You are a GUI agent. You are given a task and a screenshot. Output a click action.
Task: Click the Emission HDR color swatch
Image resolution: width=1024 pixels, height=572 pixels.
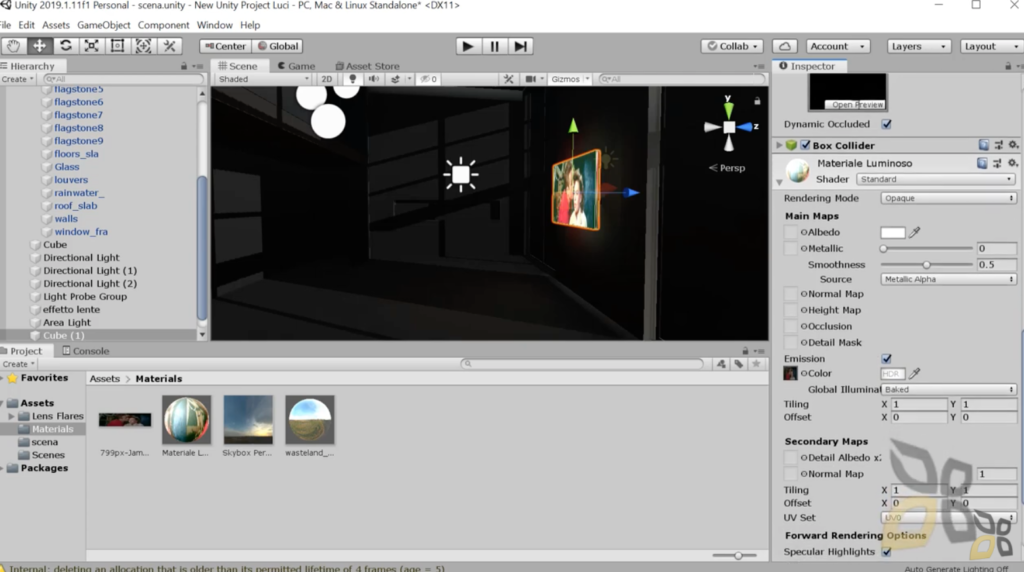(892, 373)
